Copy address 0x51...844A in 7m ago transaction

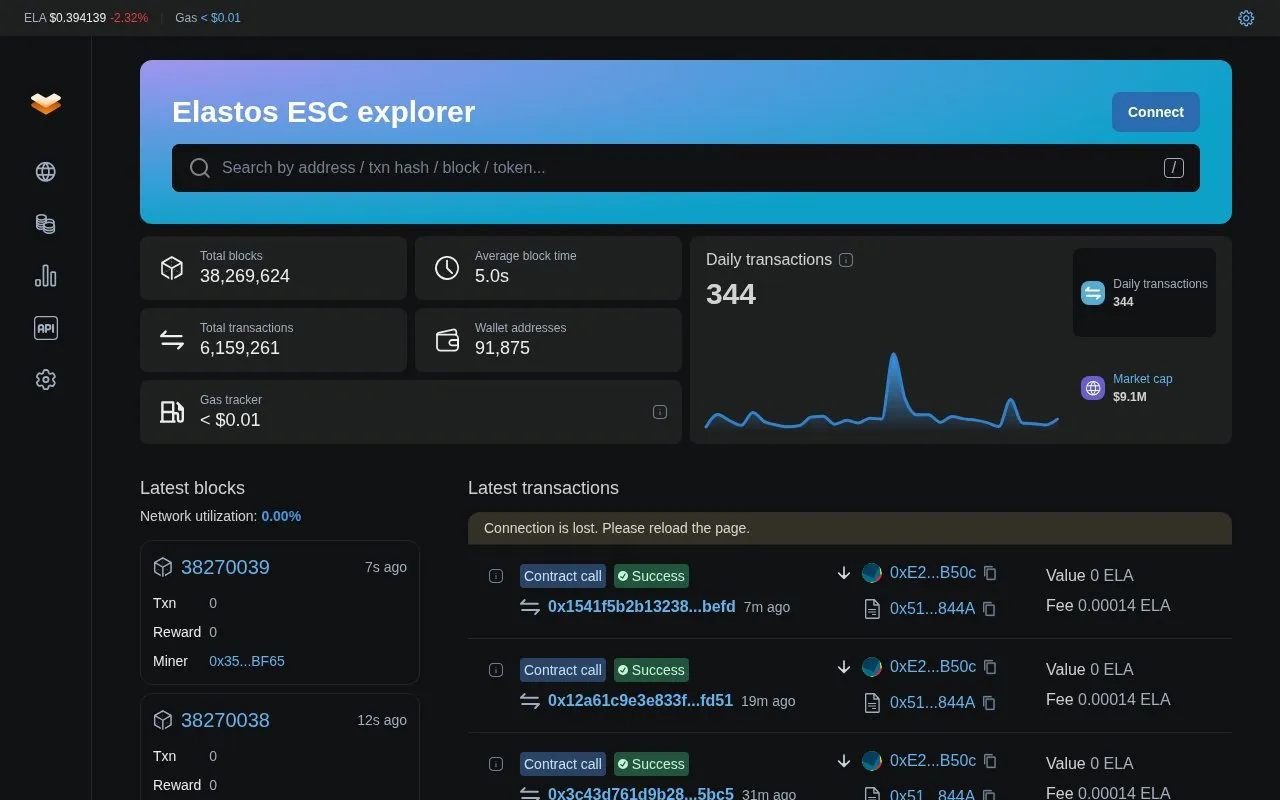[x=989, y=608]
